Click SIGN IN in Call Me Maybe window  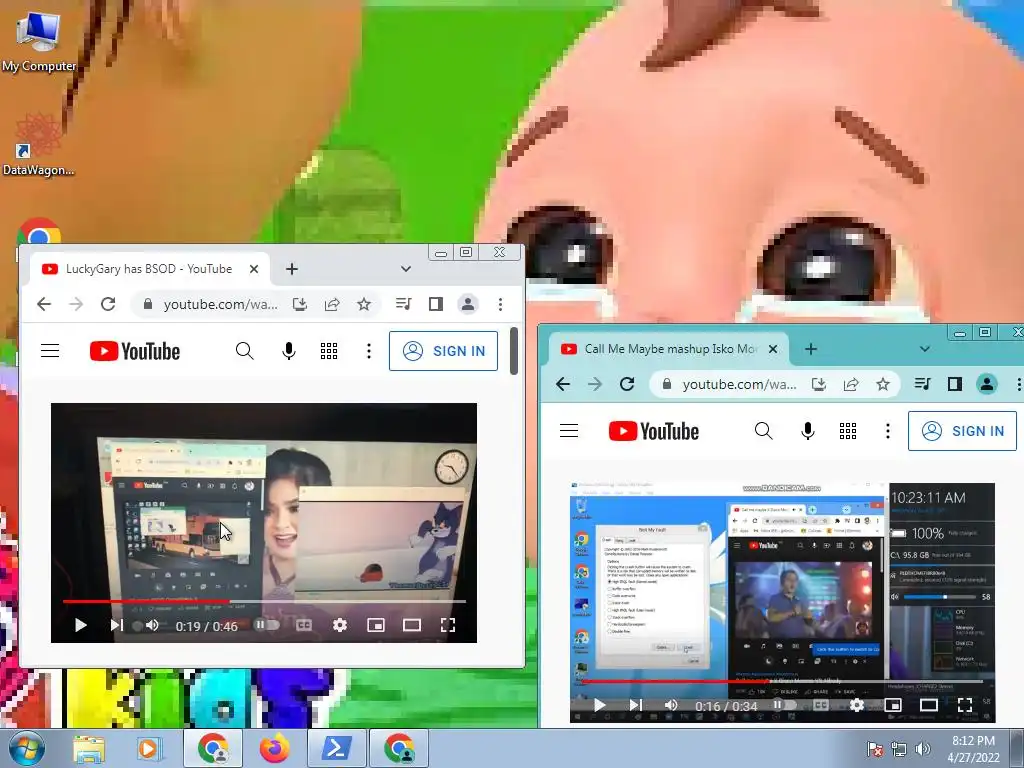pos(962,431)
